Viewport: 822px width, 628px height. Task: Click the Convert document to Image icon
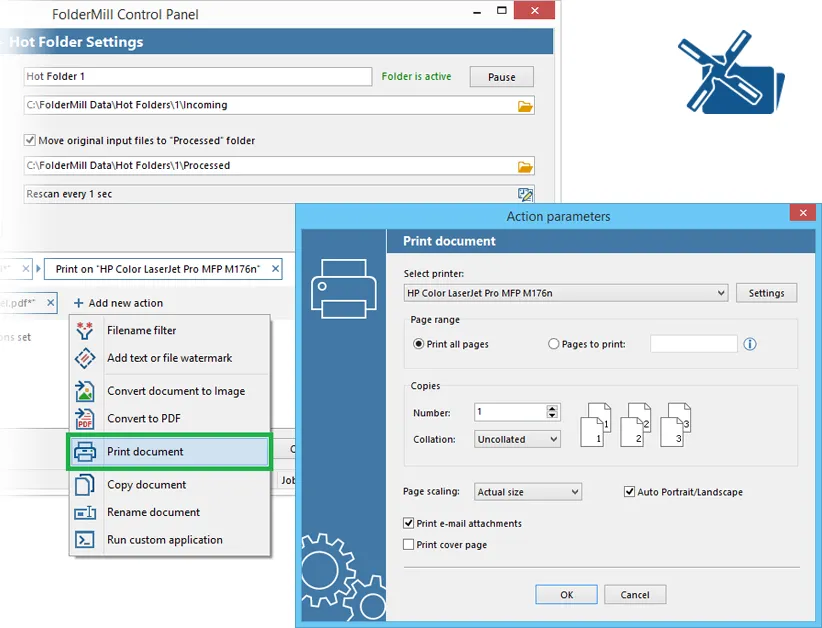point(85,391)
